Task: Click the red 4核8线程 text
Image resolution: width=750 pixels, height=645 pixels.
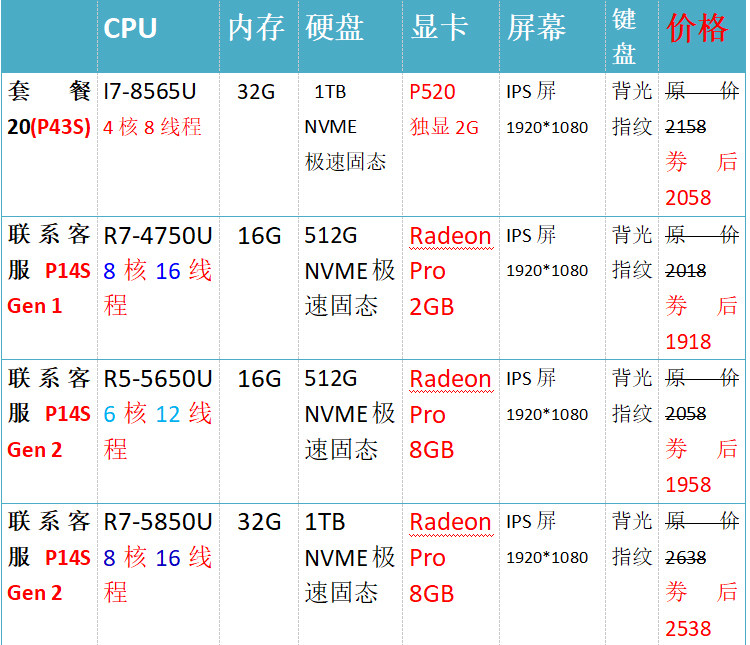Action: (152, 127)
